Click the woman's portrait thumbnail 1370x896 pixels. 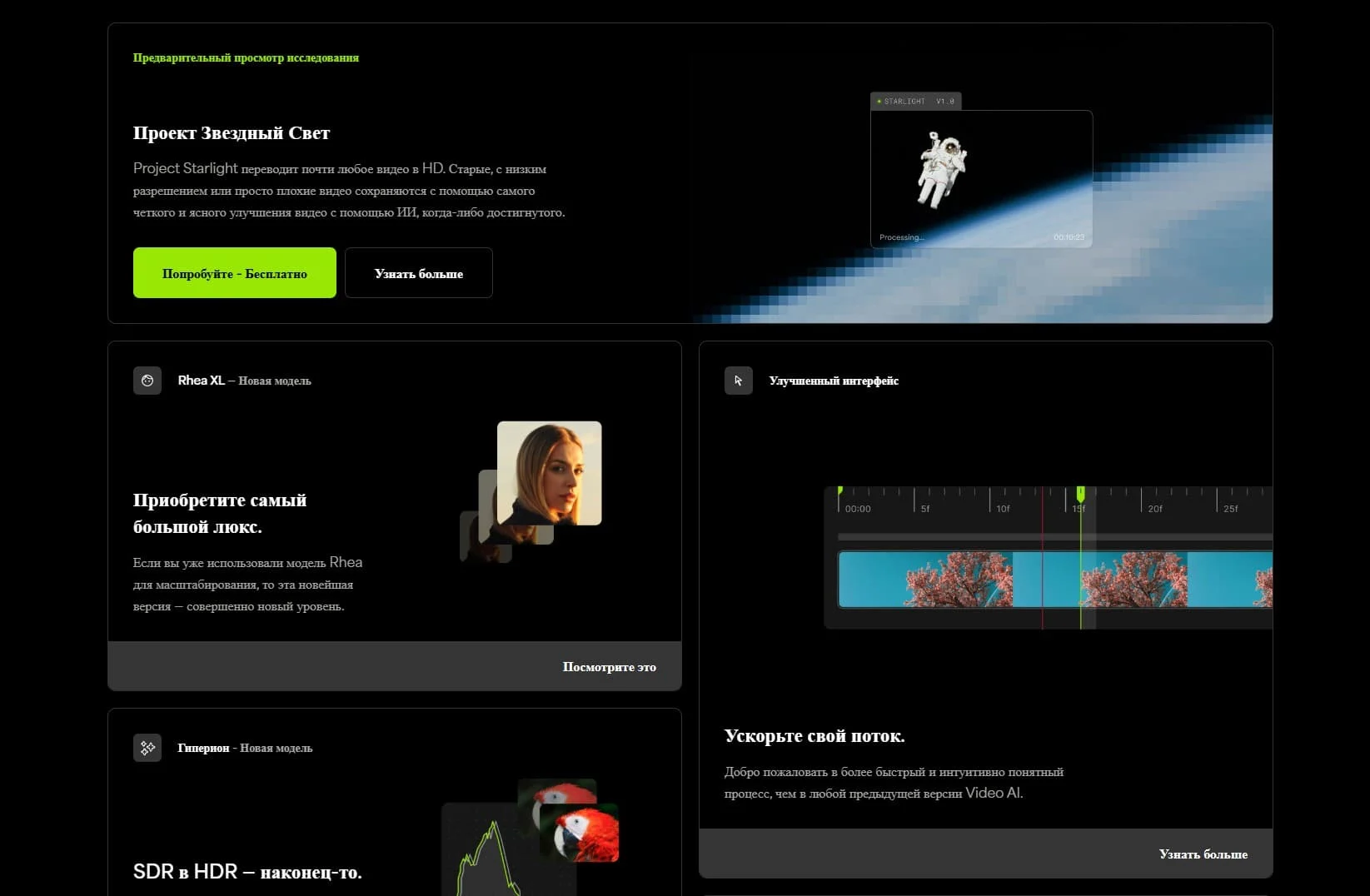pos(549,472)
